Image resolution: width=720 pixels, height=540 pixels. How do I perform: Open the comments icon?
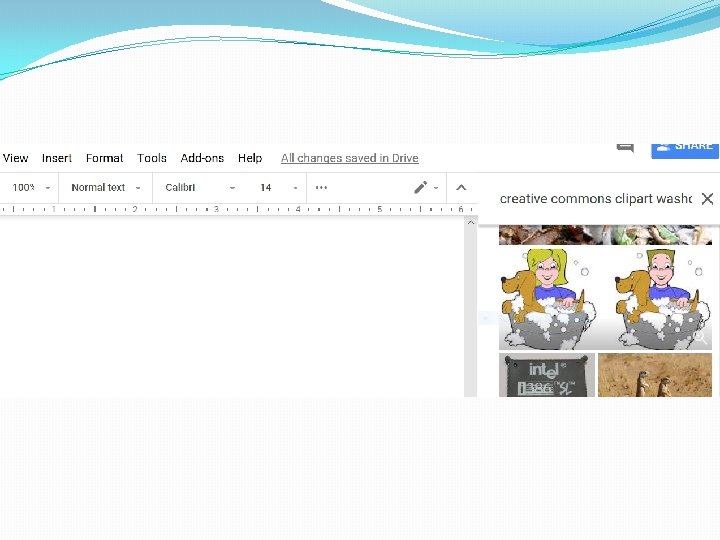[x=625, y=147]
